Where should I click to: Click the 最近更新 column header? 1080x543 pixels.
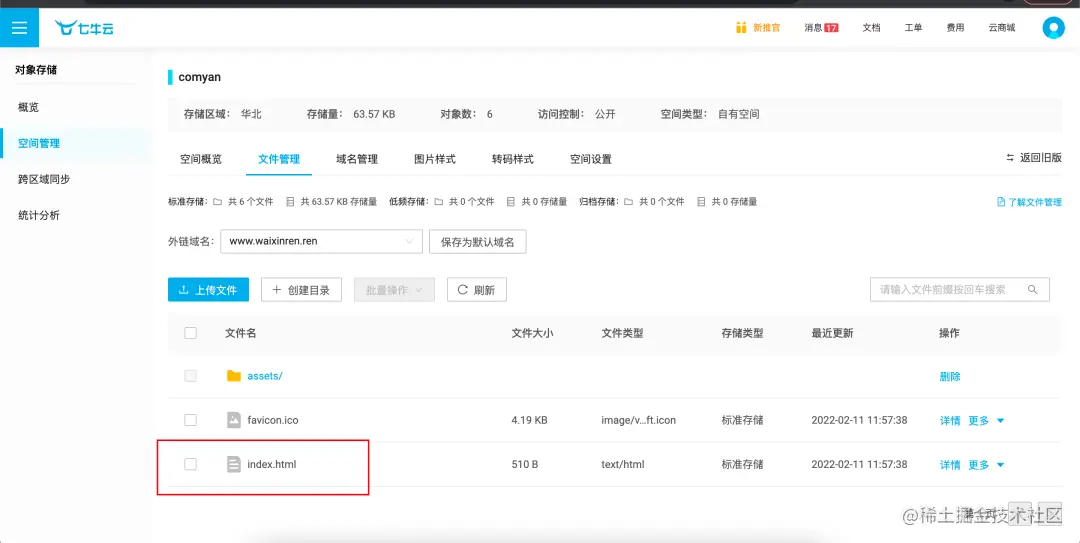[x=832, y=333]
